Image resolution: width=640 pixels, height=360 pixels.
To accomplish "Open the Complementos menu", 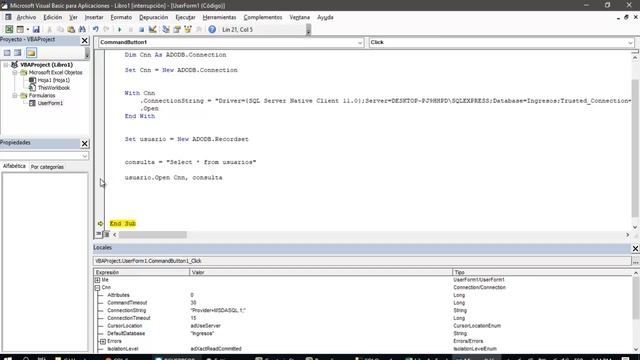I will (x=263, y=18).
